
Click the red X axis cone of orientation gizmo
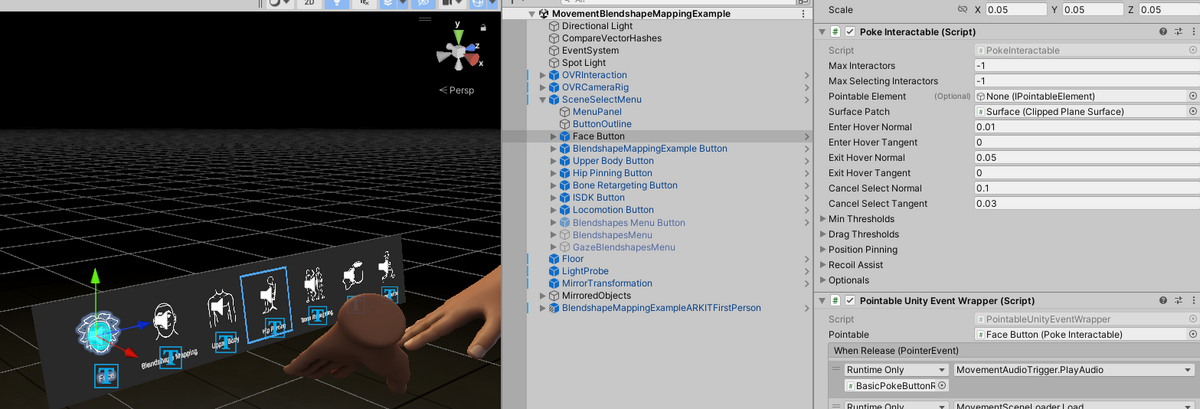(472, 59)
